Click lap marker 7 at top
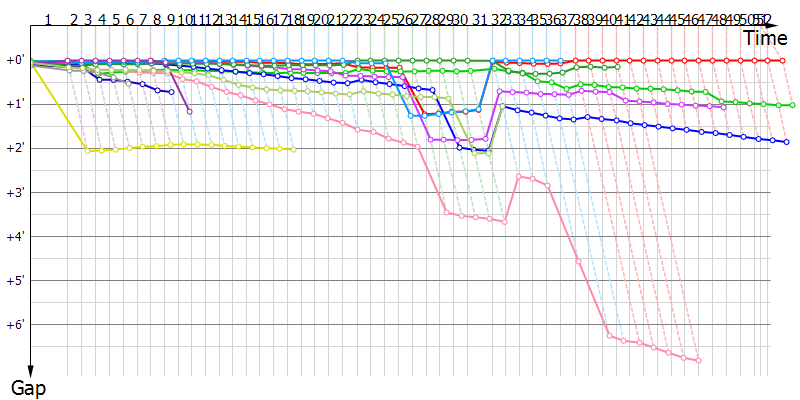The width and height of the screenshot is (800, 400). tap(143, 19)
